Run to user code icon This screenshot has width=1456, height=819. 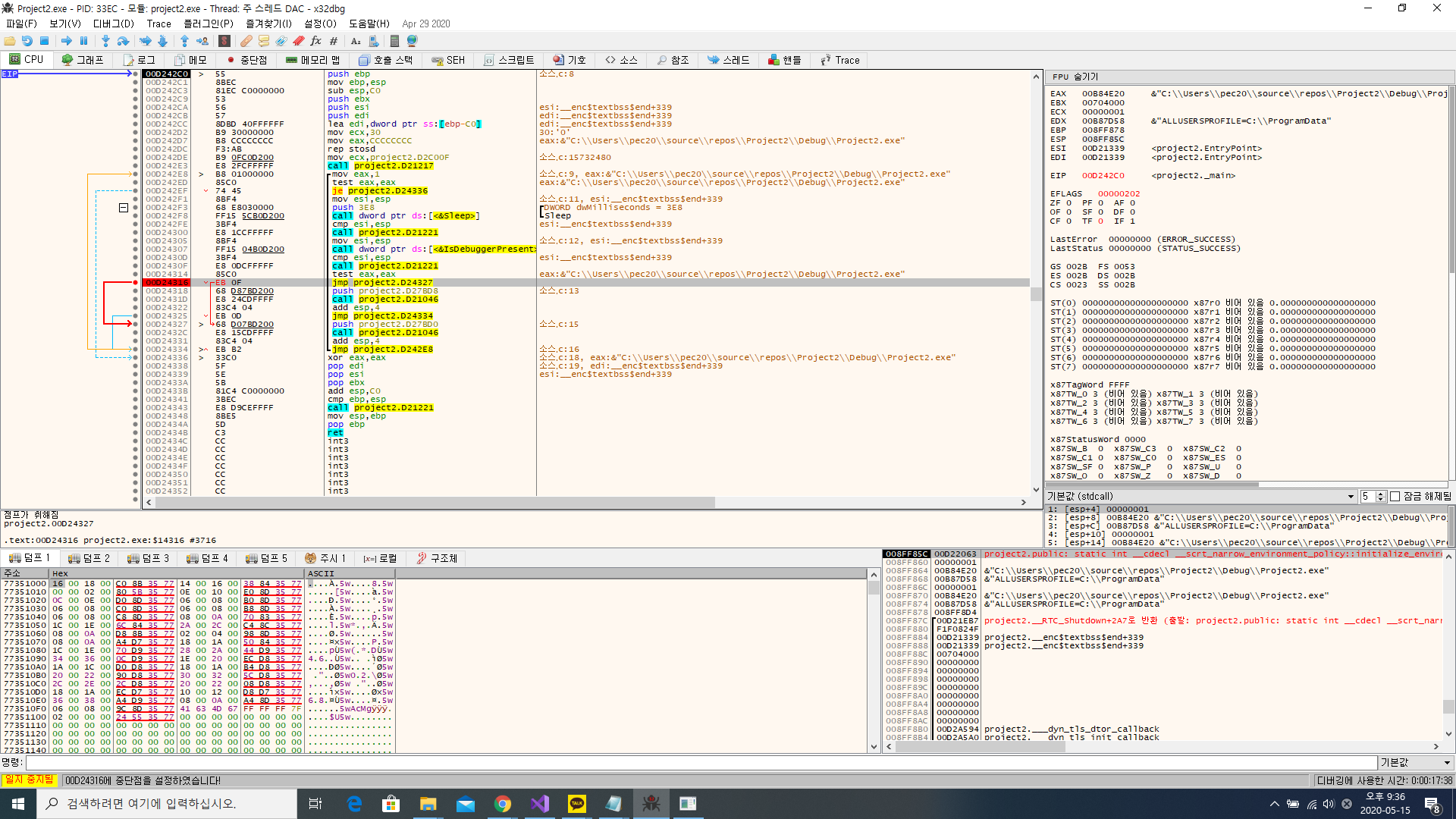202,41
